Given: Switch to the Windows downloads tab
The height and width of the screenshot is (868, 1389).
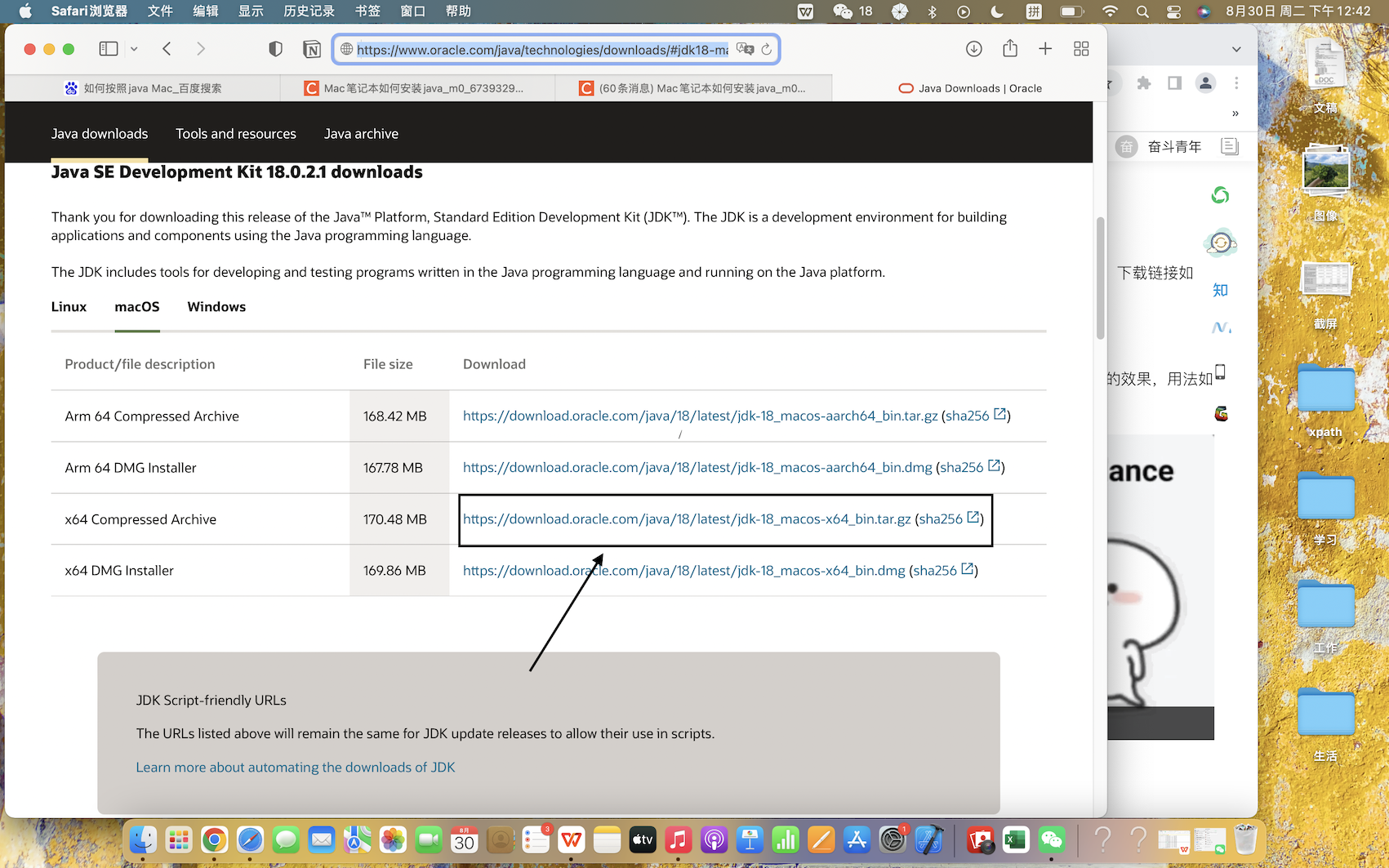Looking at the screenshot, I should [x=216, y=307].
